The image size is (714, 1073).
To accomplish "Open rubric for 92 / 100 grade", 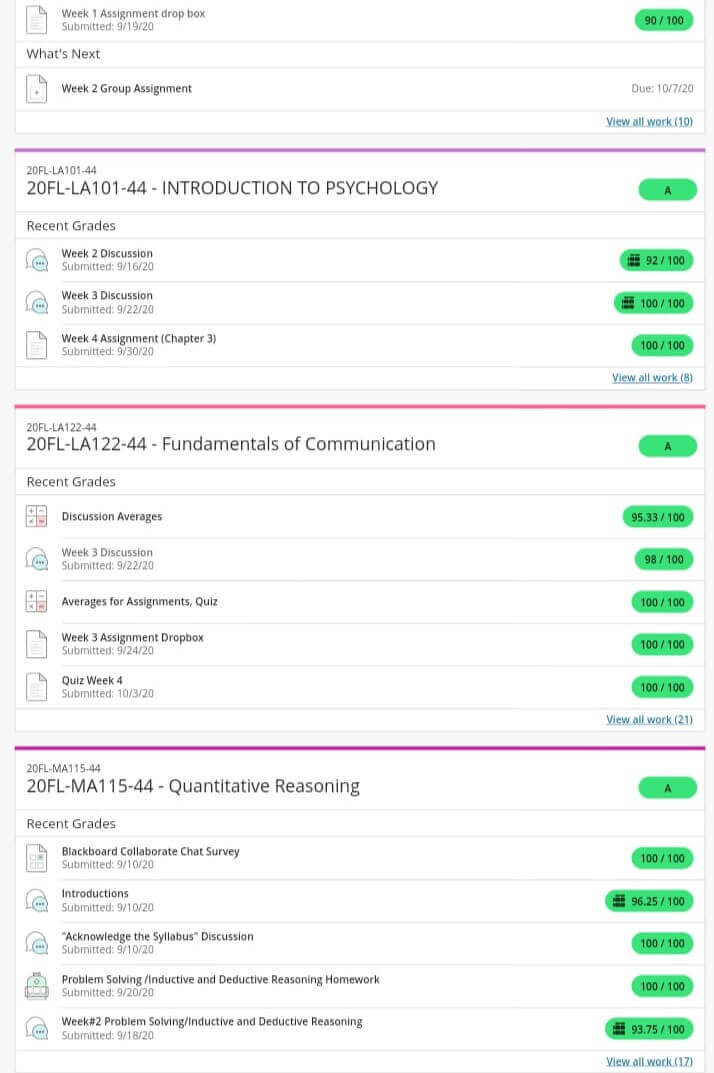I will point(633,261).
